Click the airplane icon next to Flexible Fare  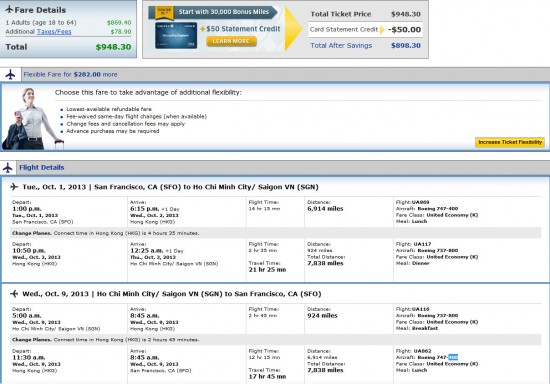(x=11, y=74)
